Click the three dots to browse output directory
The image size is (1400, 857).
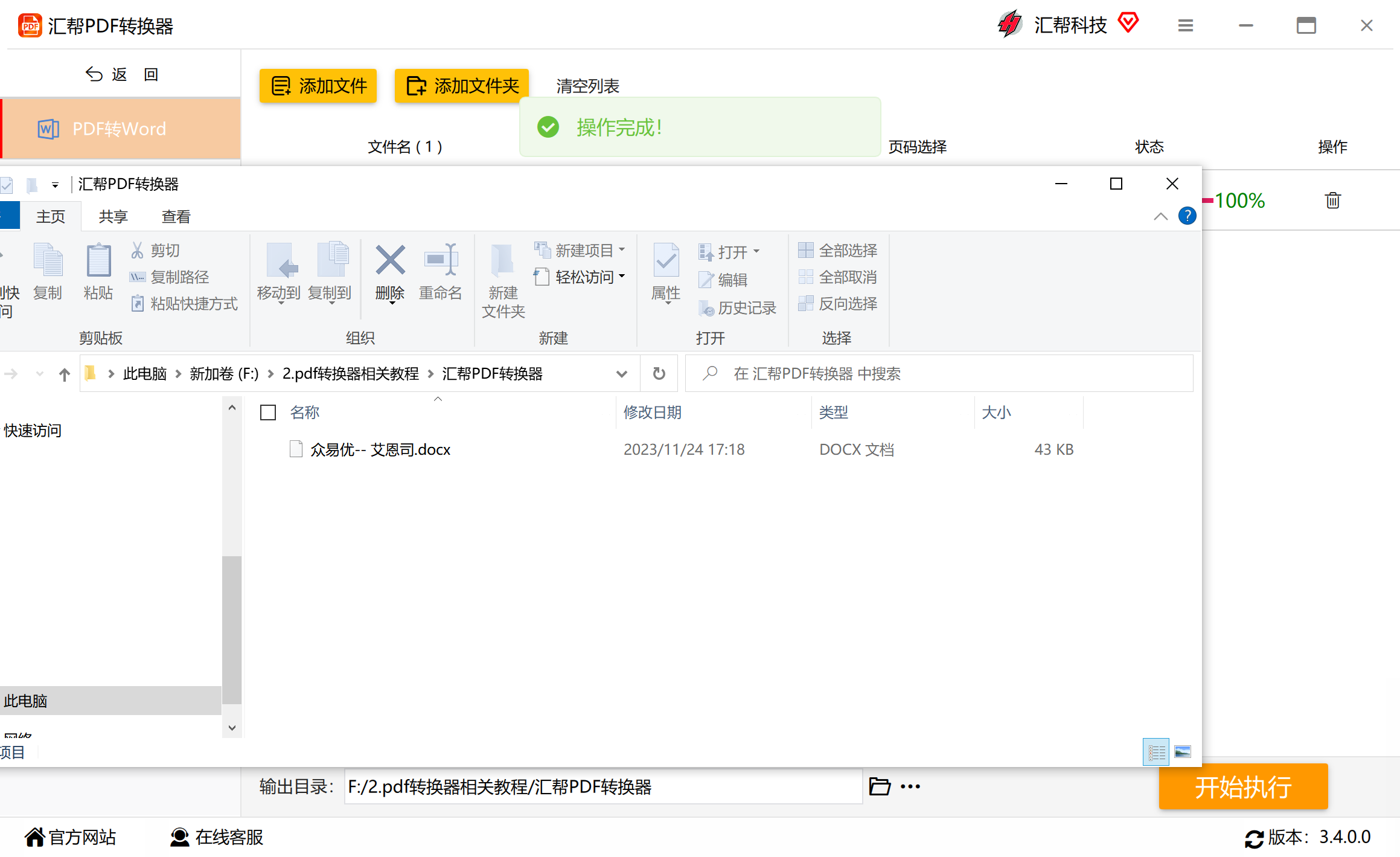(910, 786)
